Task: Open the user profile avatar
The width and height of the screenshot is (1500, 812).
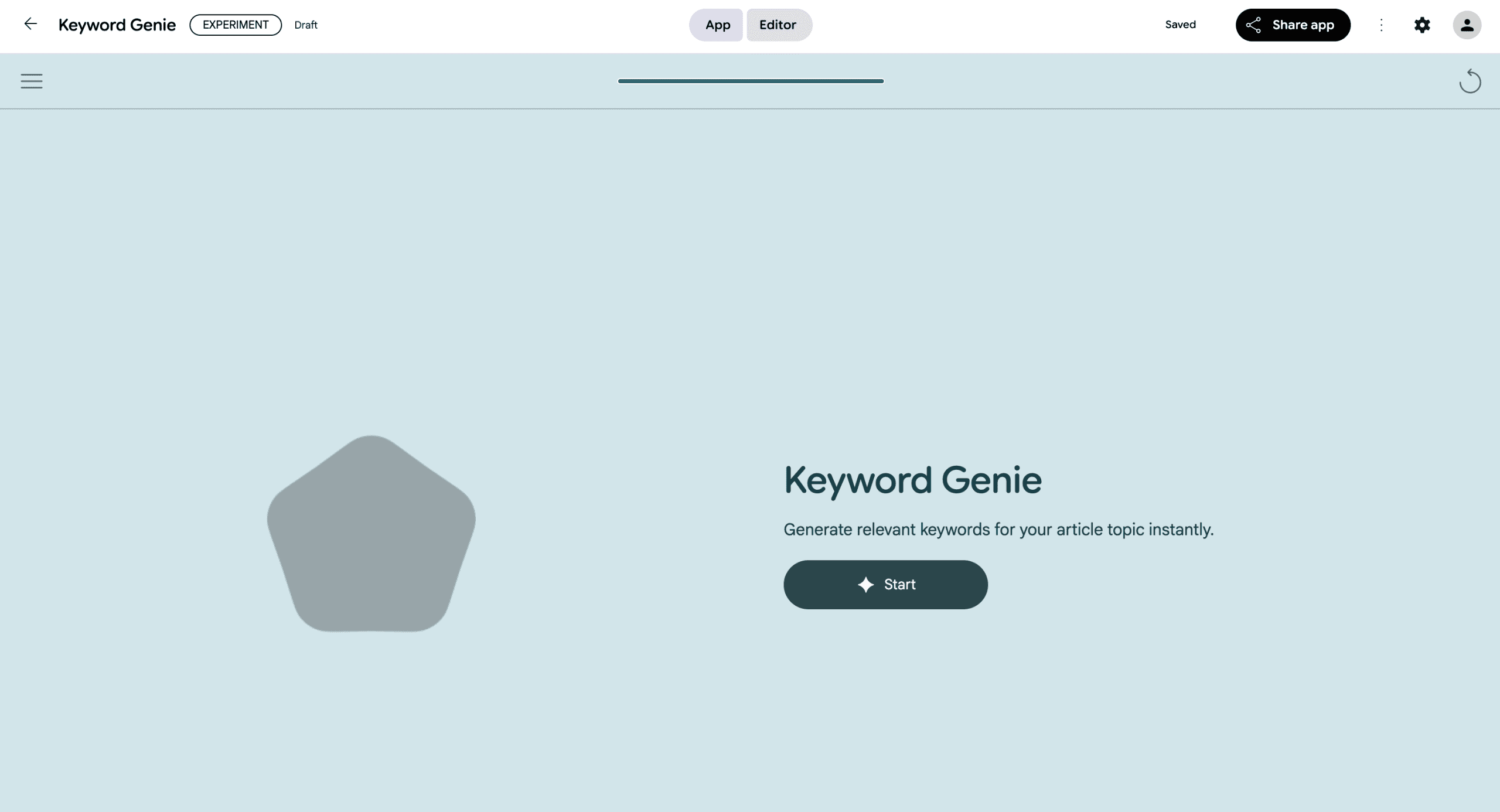Action: [x=1467, y=25]
